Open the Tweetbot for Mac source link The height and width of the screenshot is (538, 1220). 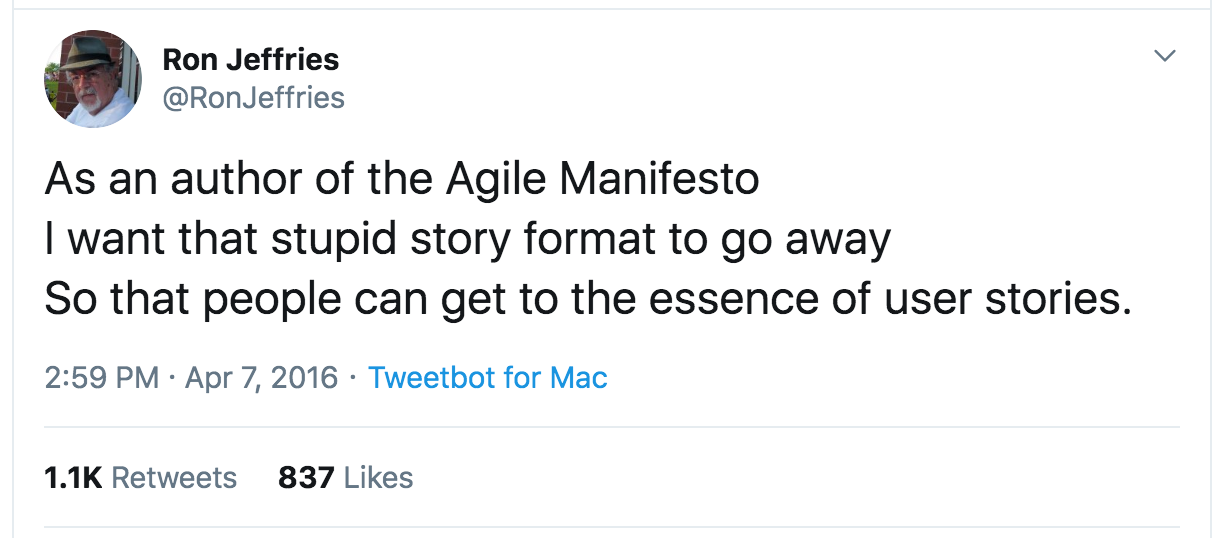(x=488, y=377)
